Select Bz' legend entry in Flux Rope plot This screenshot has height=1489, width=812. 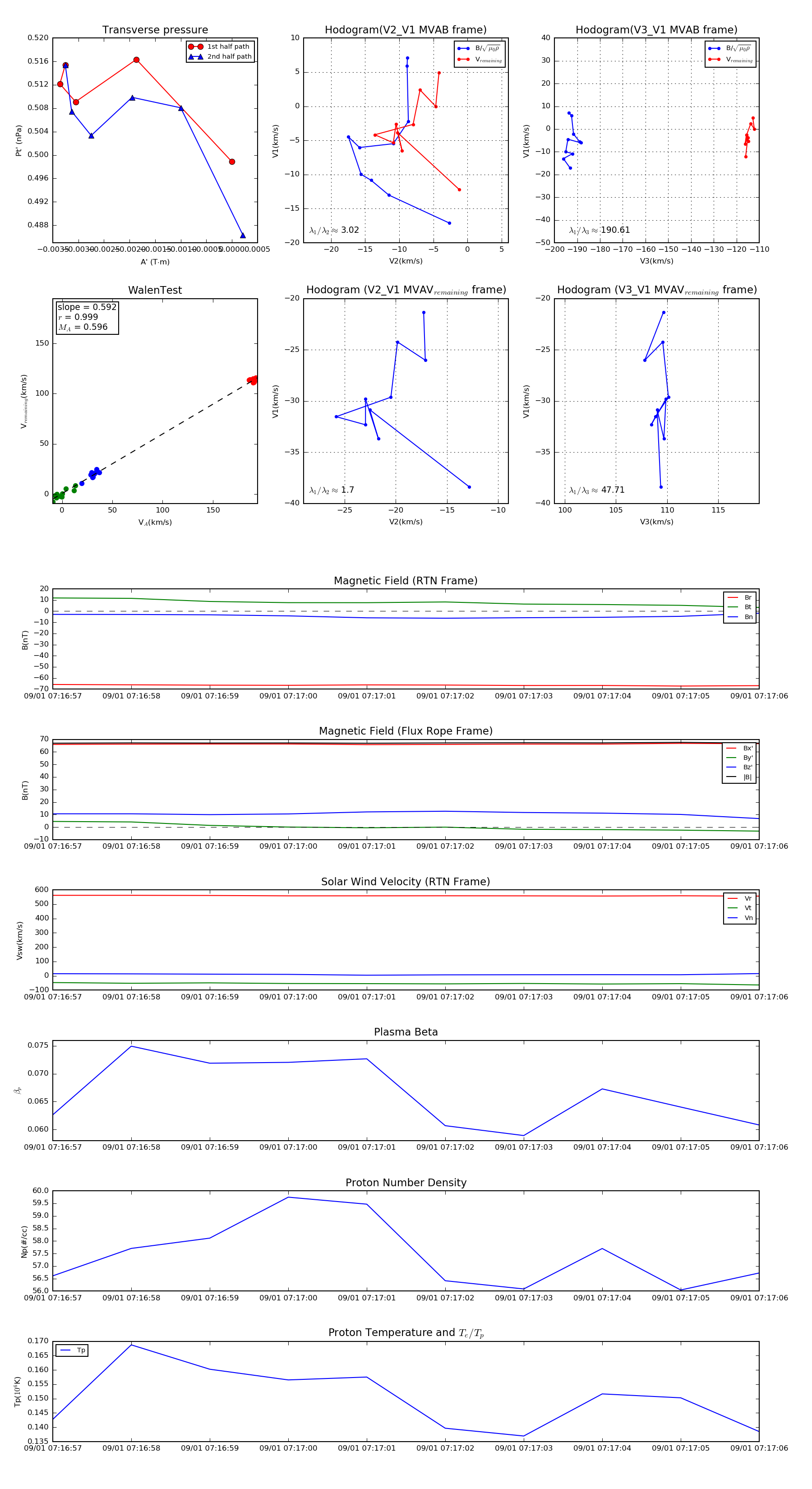[x=739, y=767]
